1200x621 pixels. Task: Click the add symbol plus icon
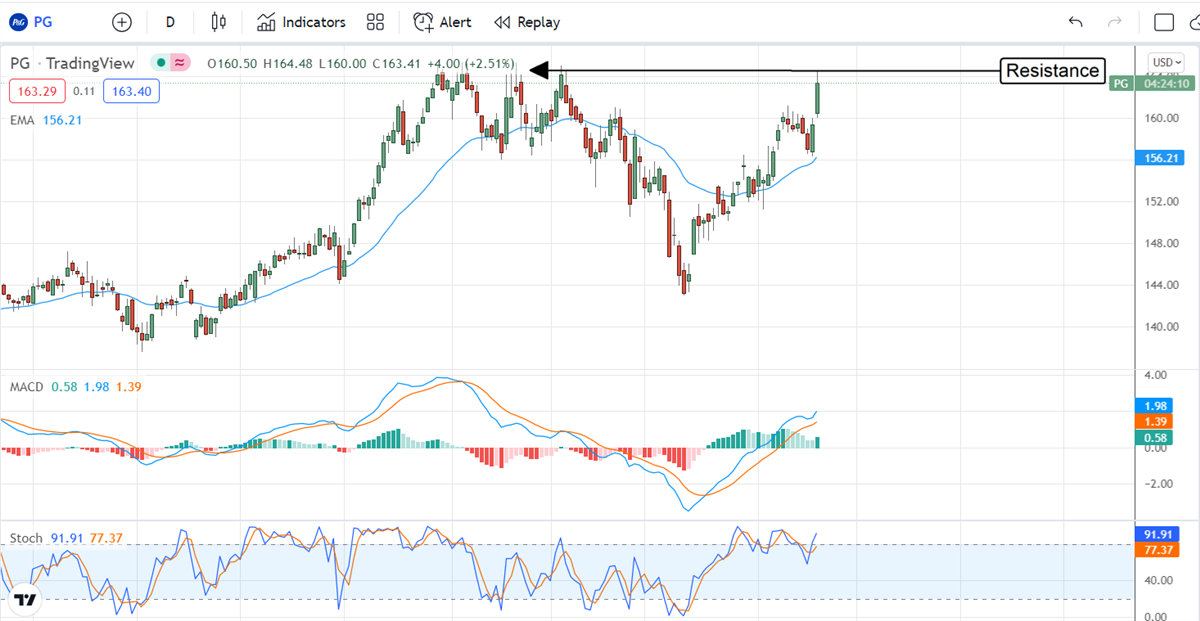(x=121, y=22)
